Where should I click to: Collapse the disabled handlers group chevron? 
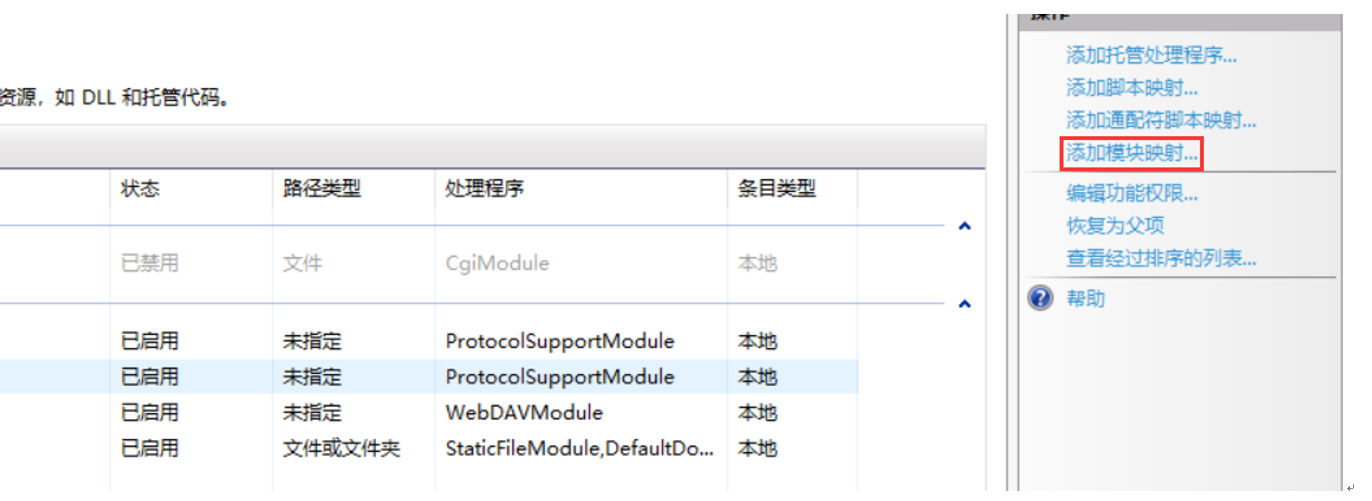point(964,227)
